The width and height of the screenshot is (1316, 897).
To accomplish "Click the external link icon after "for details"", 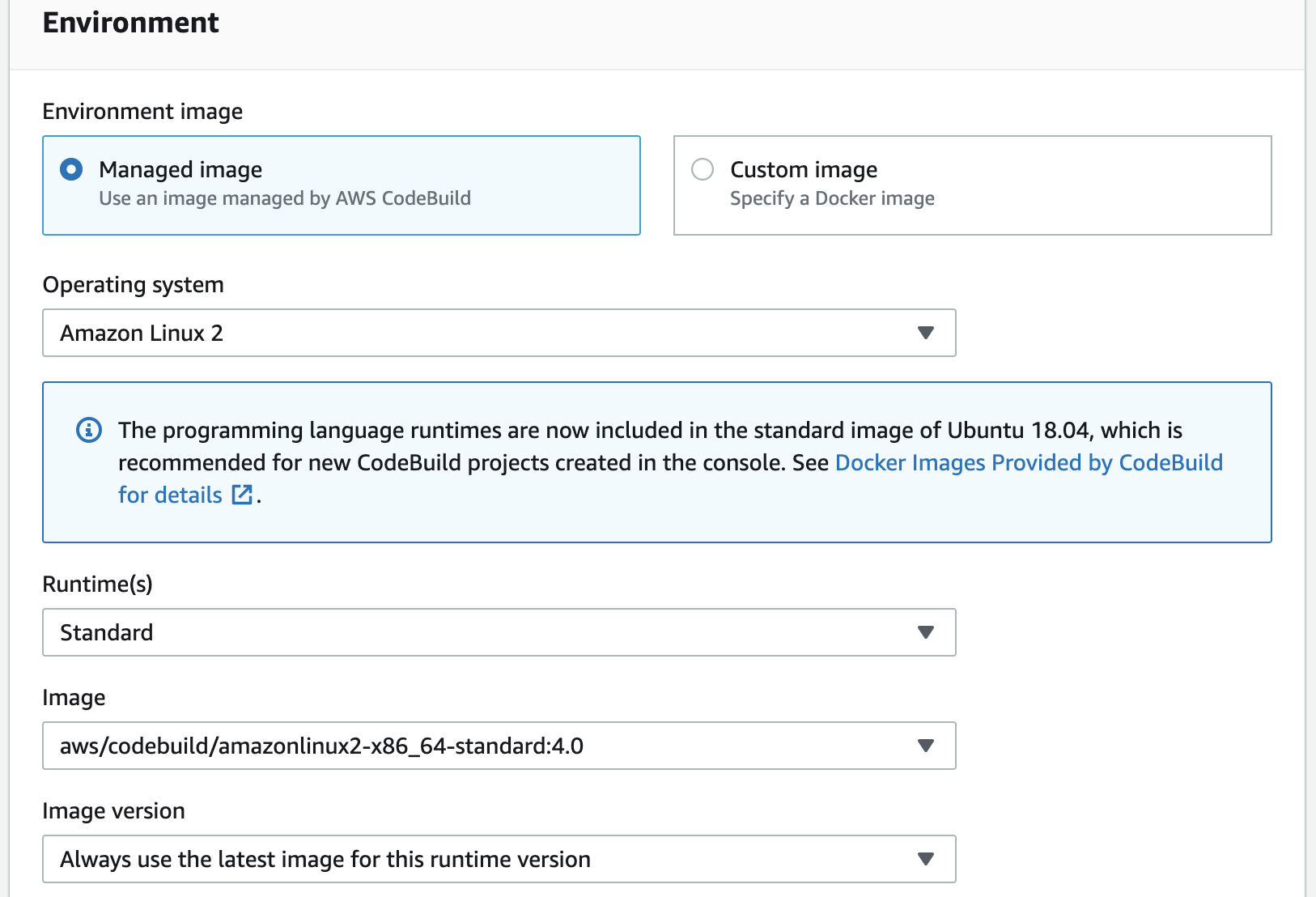I will coord(241,495).
